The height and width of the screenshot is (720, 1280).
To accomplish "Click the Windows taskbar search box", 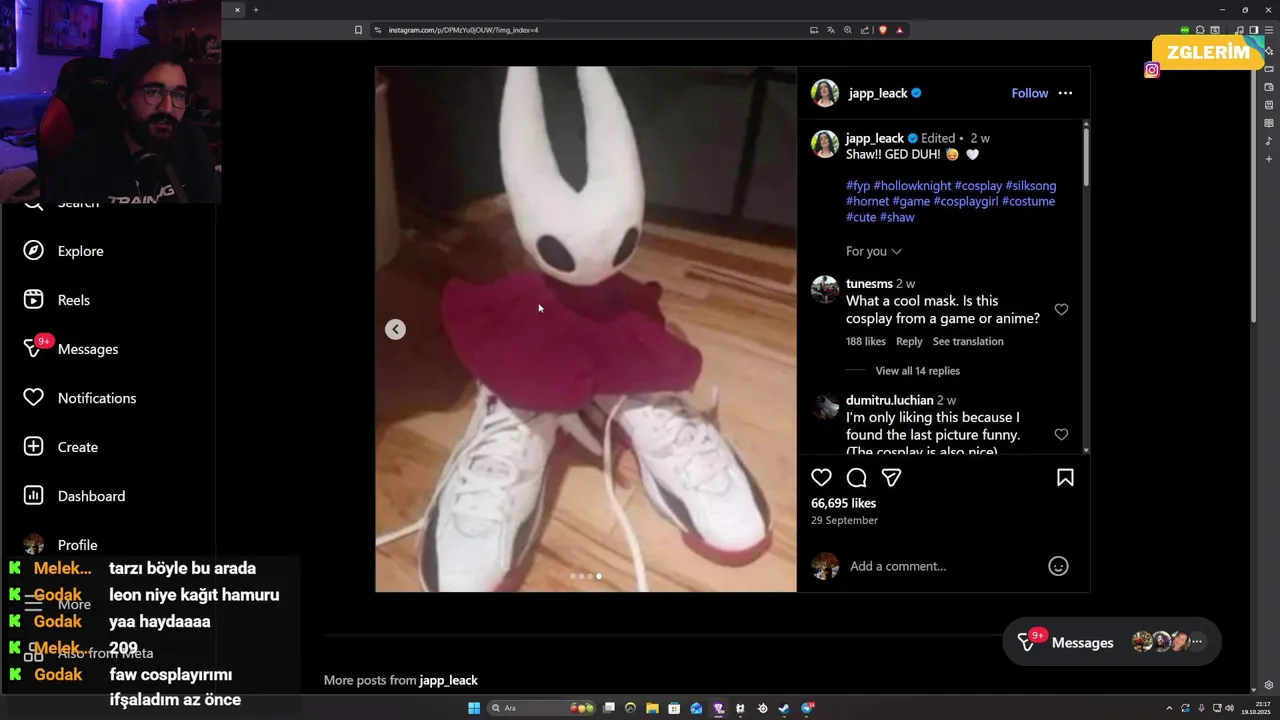I will coord(541,708).
